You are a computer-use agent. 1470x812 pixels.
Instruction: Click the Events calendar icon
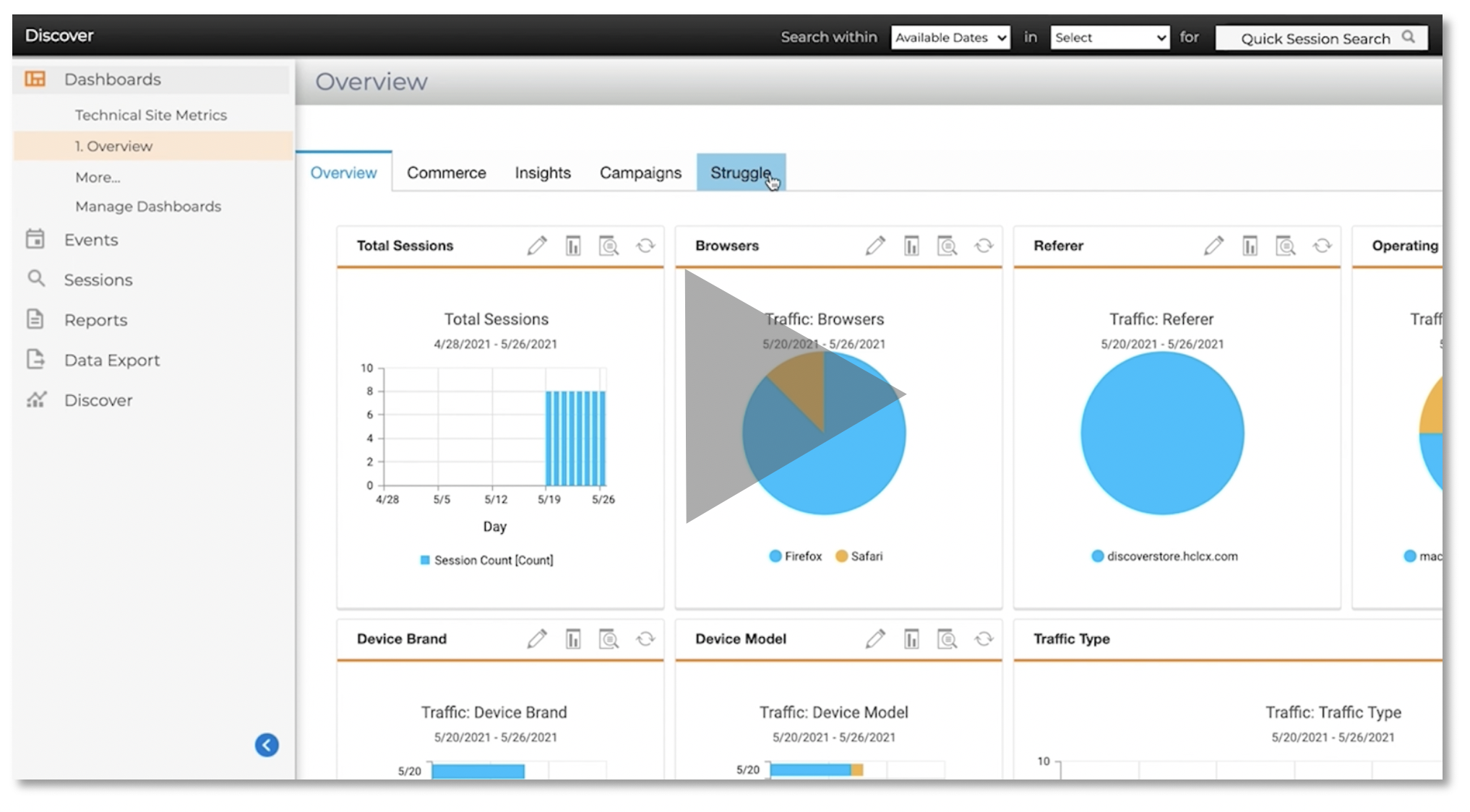[x=35, y=239]
